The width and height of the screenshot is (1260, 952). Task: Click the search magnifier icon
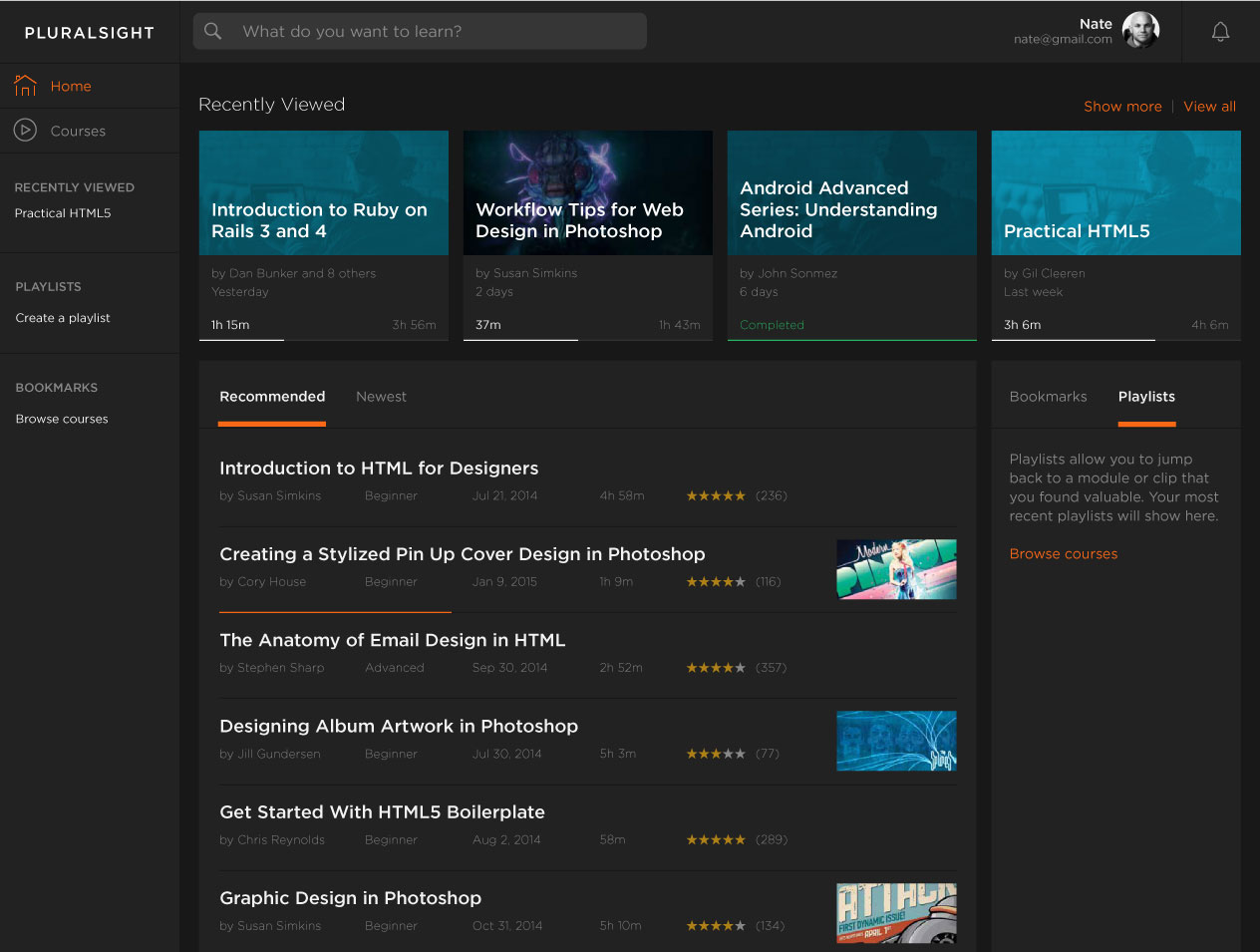pyautogui.click(x=213, y=31)
